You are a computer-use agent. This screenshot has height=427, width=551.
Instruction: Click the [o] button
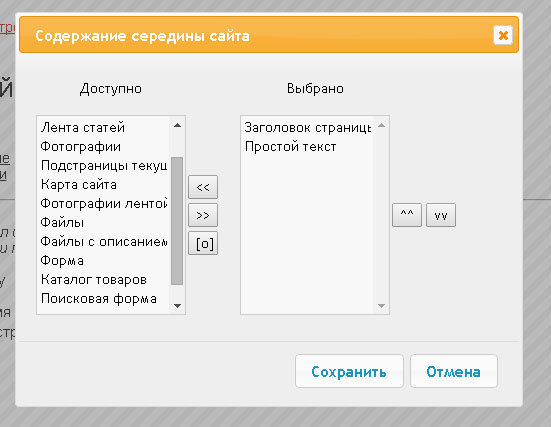203,243
